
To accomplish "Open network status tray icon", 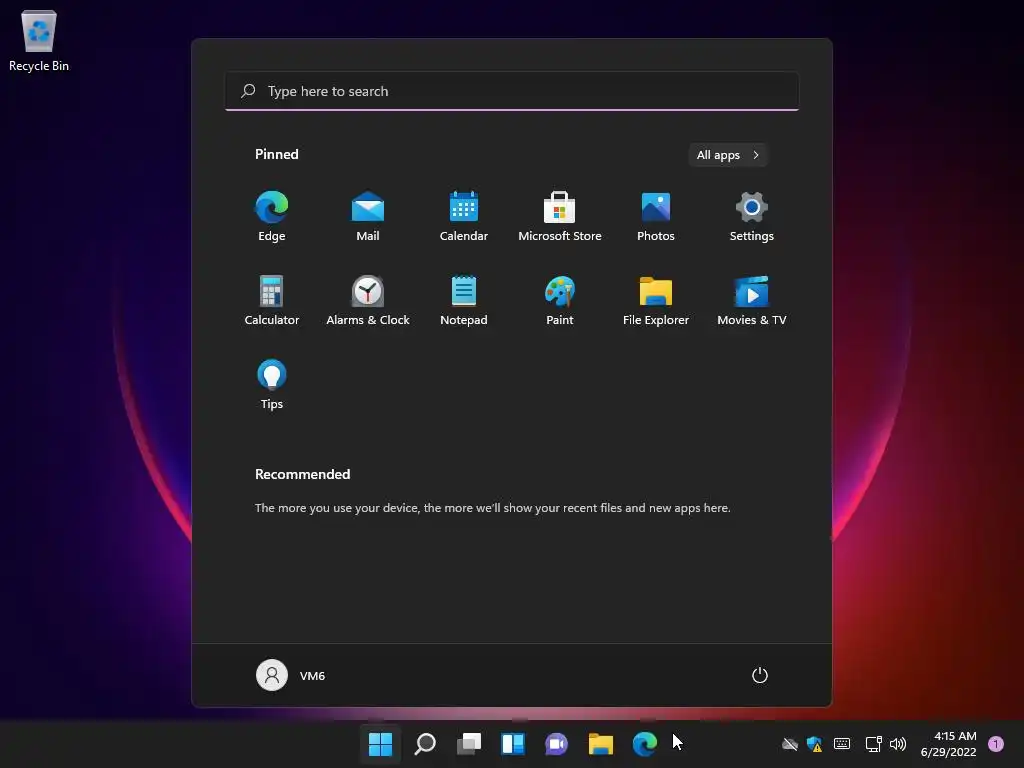I will pyautogui.click(x=873, y=744).
